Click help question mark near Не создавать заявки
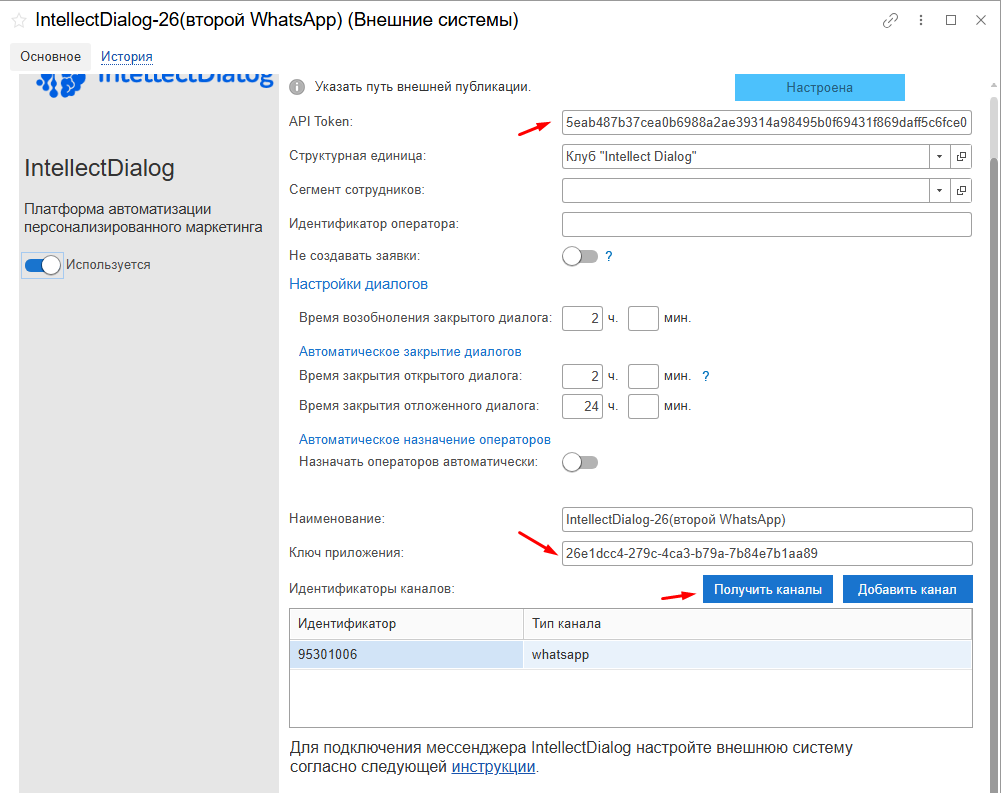 pyautogui.click(x=608, y=256)
